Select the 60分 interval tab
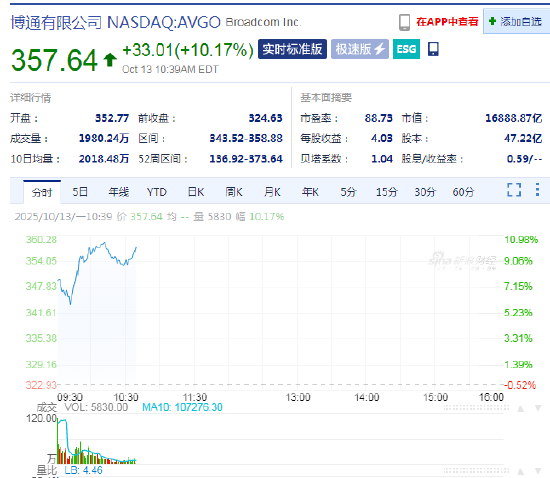 coord(463,192)
